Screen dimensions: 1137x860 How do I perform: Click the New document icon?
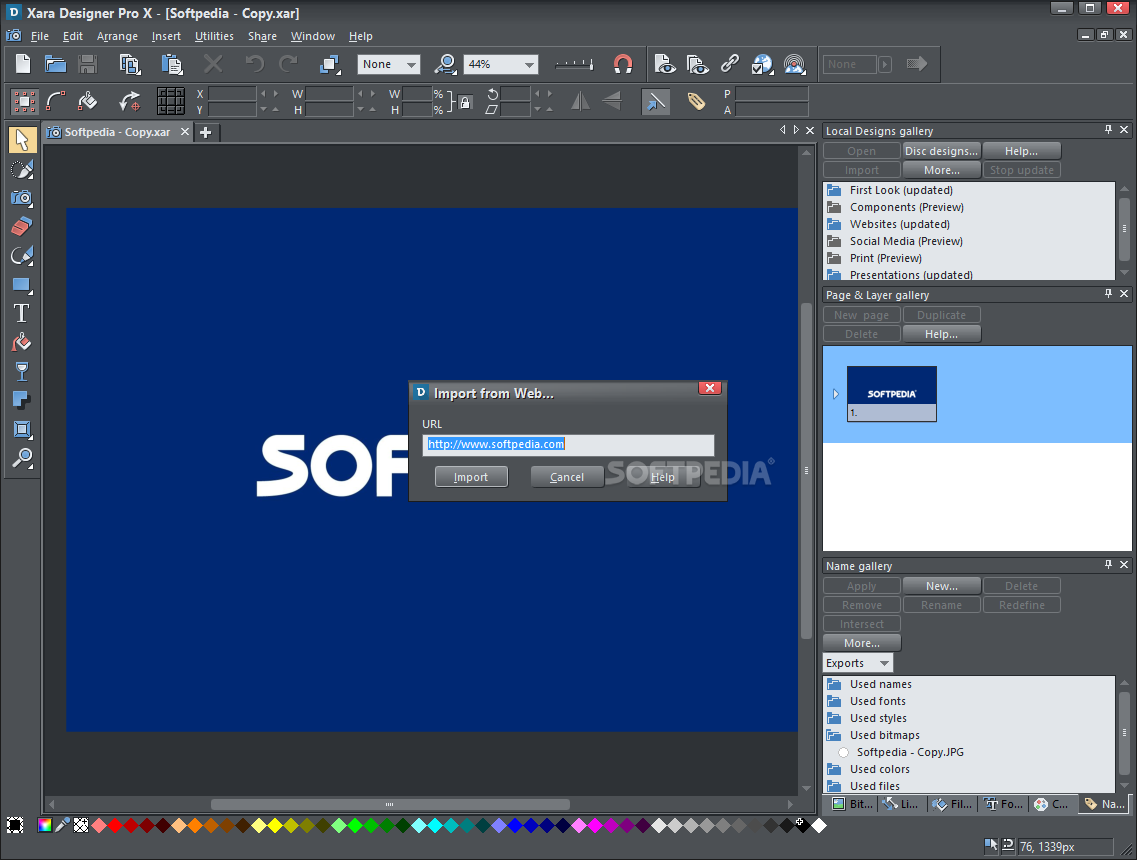(x=23, y=64)
